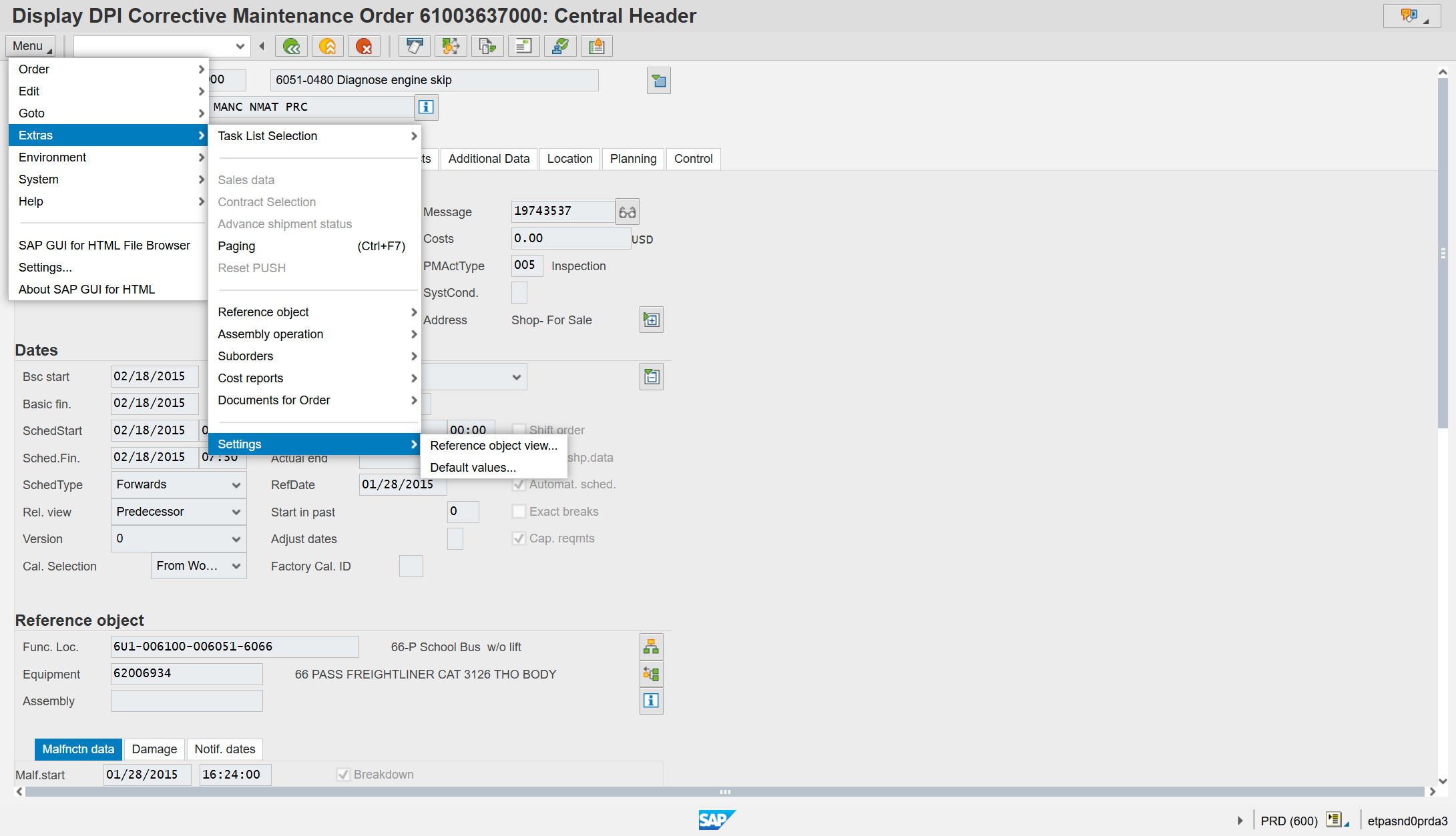The height and width of the screenshot is (836, 1456).
Task: Click the customize layout icon at the top right
Action: (x=1413, y=16)
